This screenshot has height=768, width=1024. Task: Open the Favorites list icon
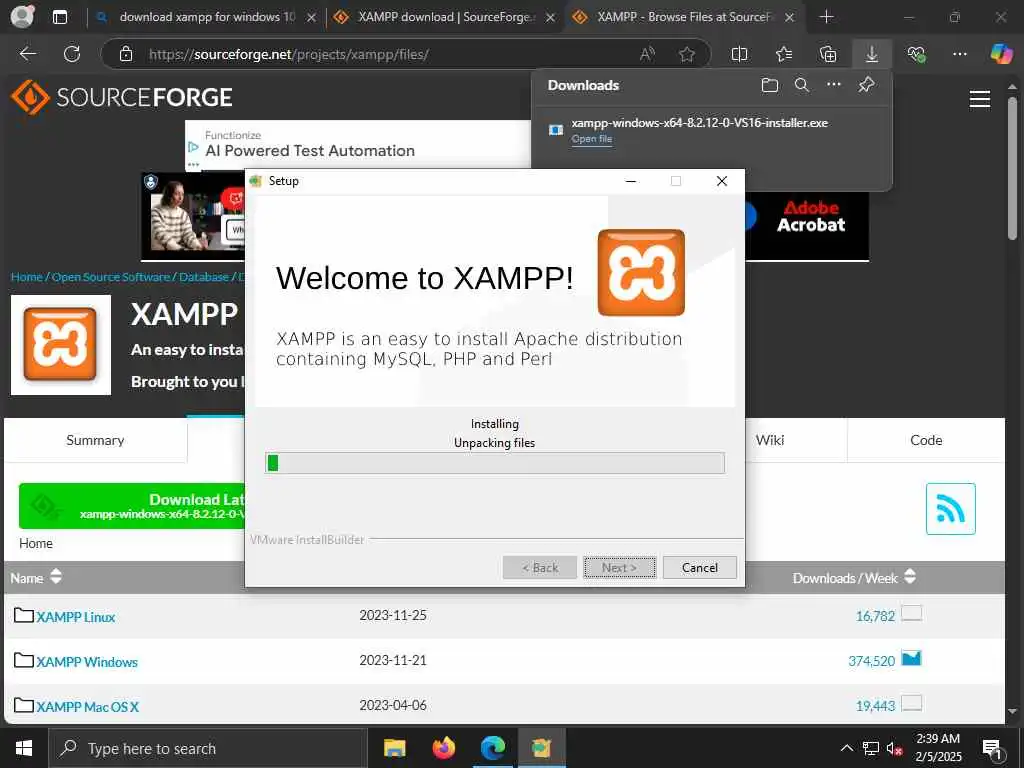click(784, 54)
